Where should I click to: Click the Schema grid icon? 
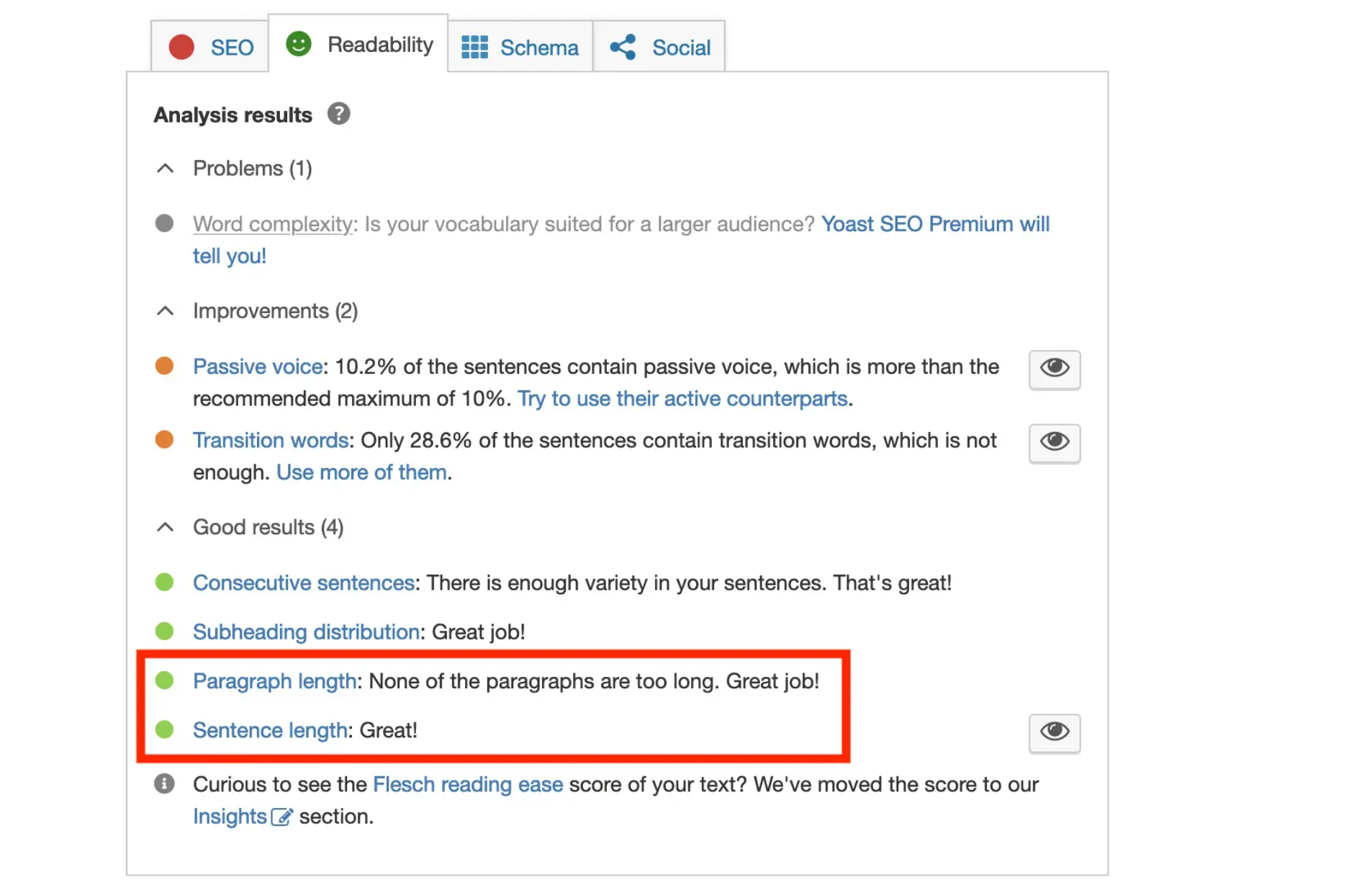pyautogui.click(x=474, y=48)
